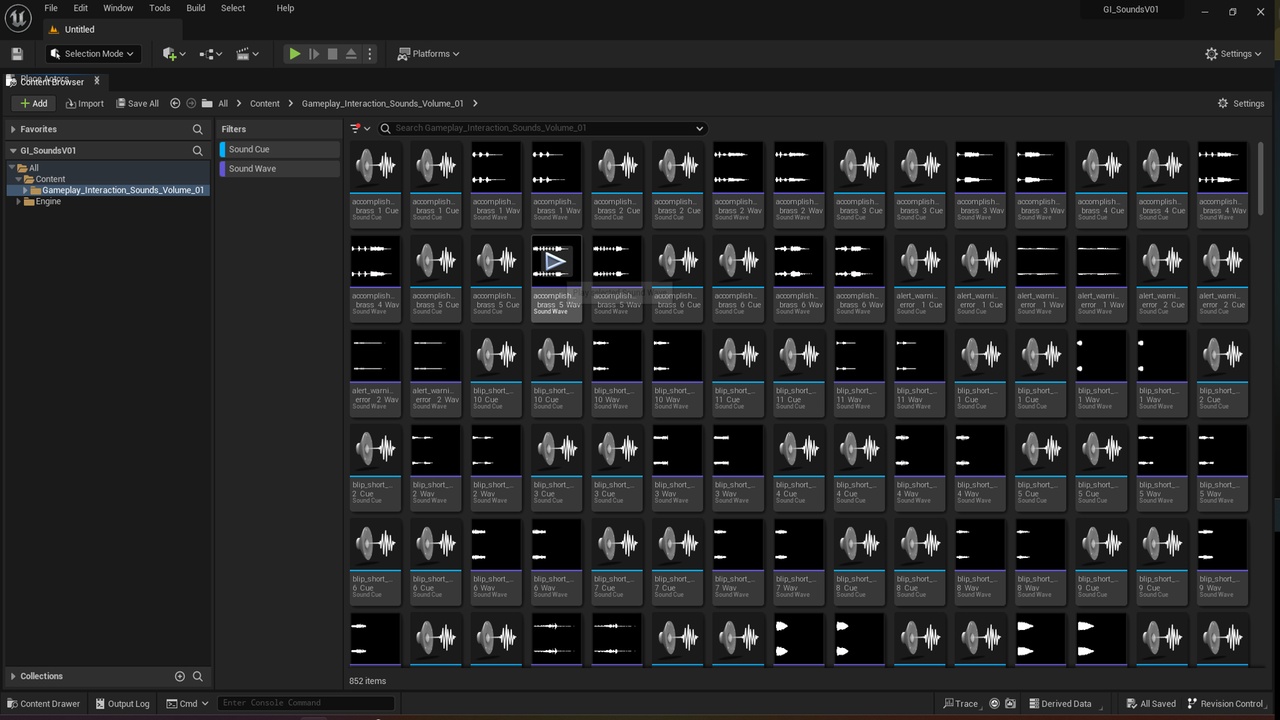Viewport: 1280px width, 720px height.
Task: Click Save All in Content Browser
Action: click(x=137, y=103)
